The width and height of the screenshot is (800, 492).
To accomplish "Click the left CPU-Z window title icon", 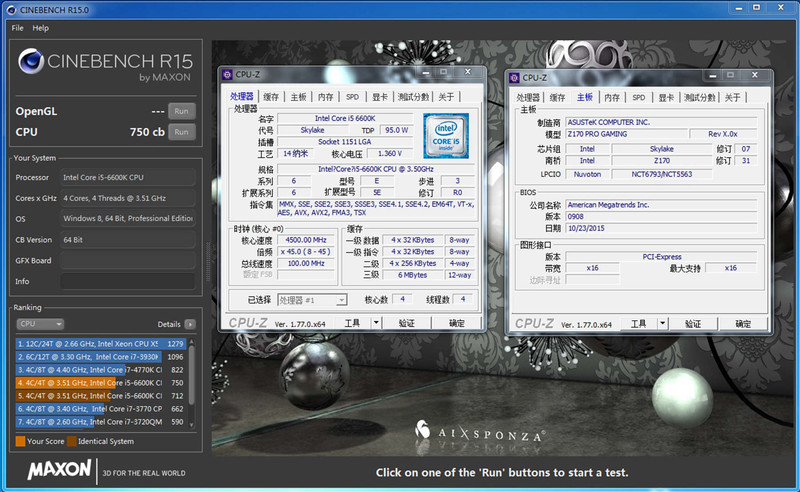I will [x=228, y=75].
